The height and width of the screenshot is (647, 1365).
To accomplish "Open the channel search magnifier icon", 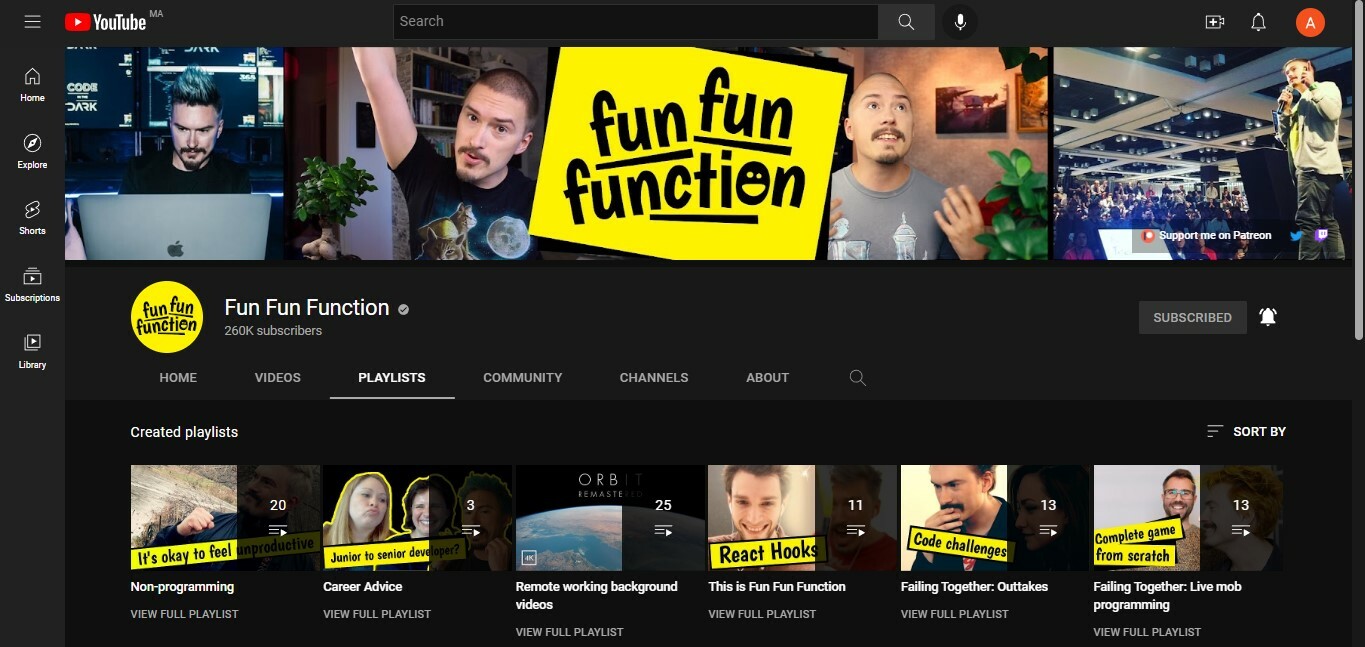I will (857, 378).
